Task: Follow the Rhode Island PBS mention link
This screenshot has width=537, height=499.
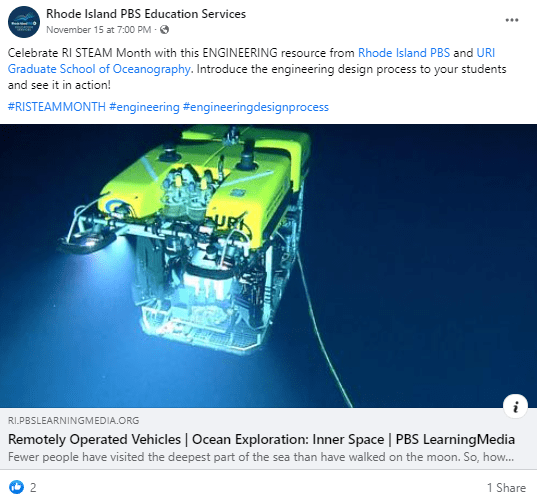Action: (404, 53)
